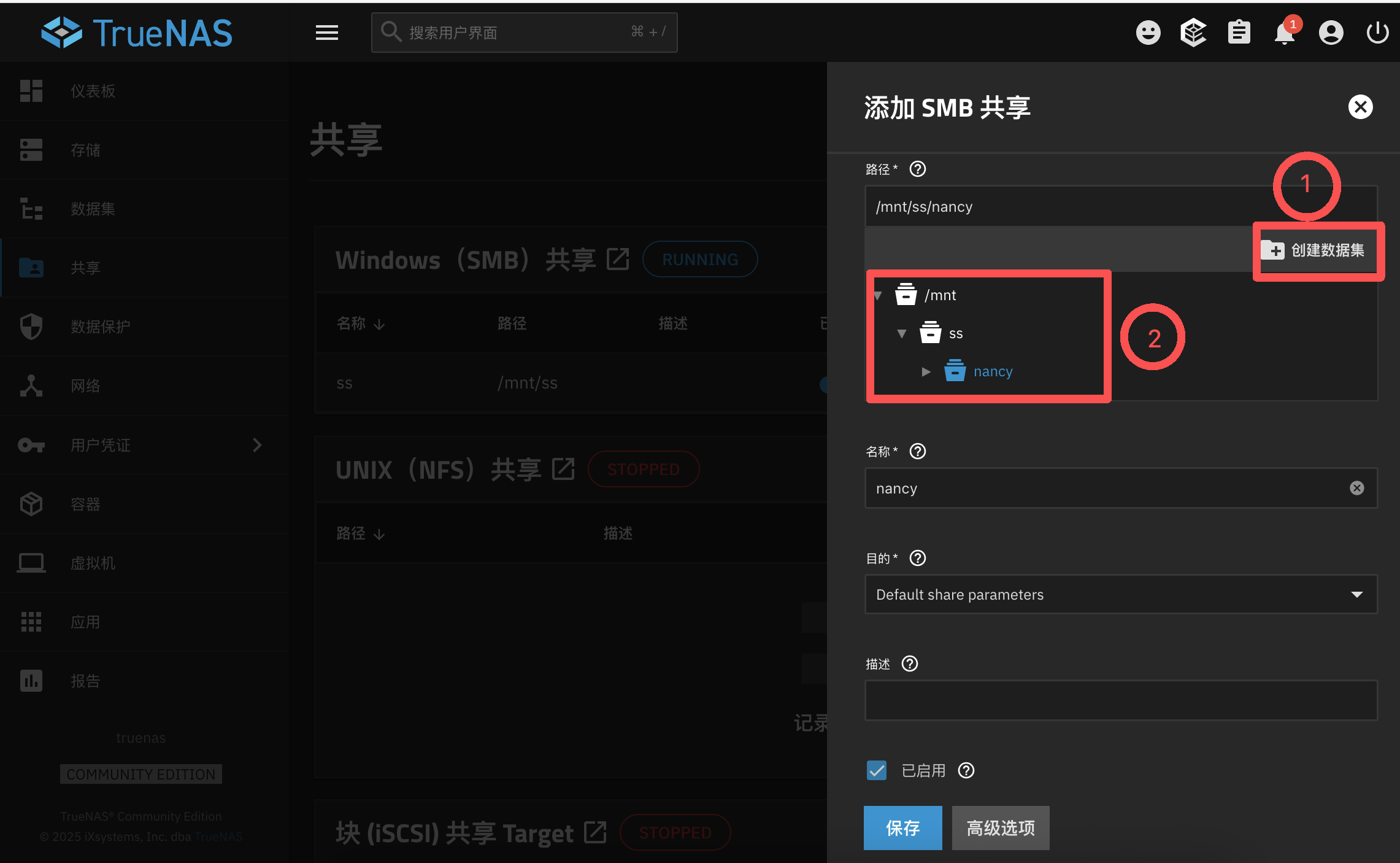Open 数据集 in the sidebar
Image resolution: width=1400 pixels, height=863 pixels.
coord(93,209)
